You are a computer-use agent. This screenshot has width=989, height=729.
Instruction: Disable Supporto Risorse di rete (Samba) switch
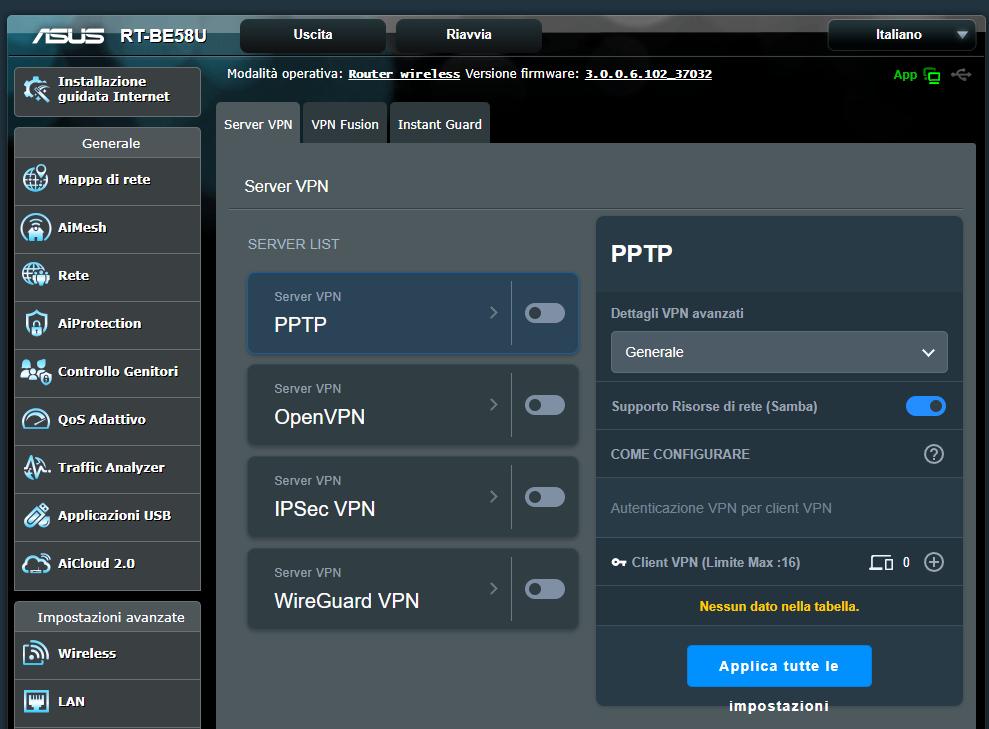[x=926, y=406]
